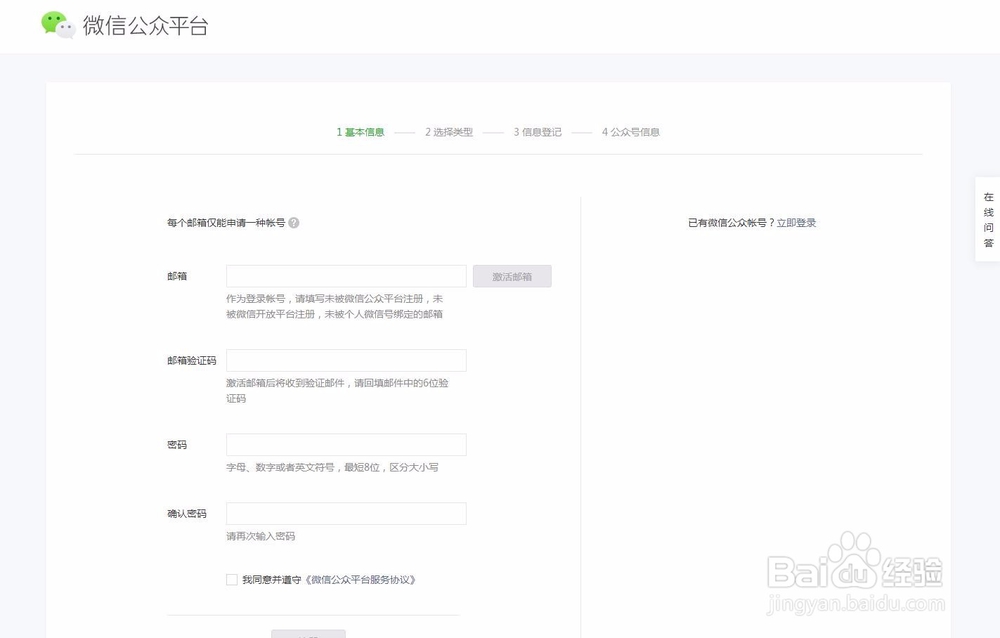Image resolution: width=1000 pixels, height=638 pixels.
Task: Click the 微信公众平台 title
Action: (145, 26)
